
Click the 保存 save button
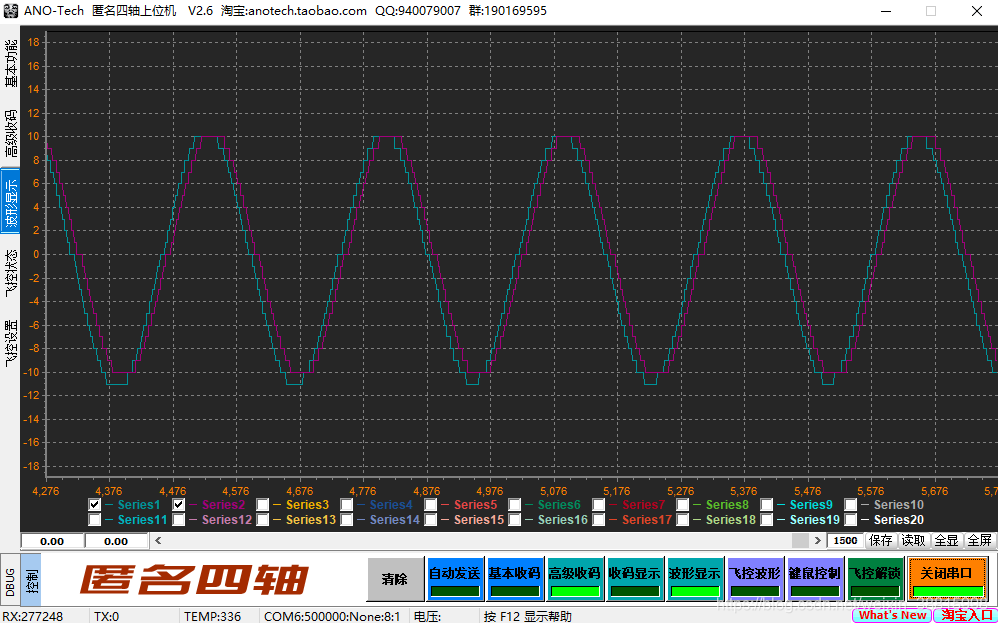[881, 541]
